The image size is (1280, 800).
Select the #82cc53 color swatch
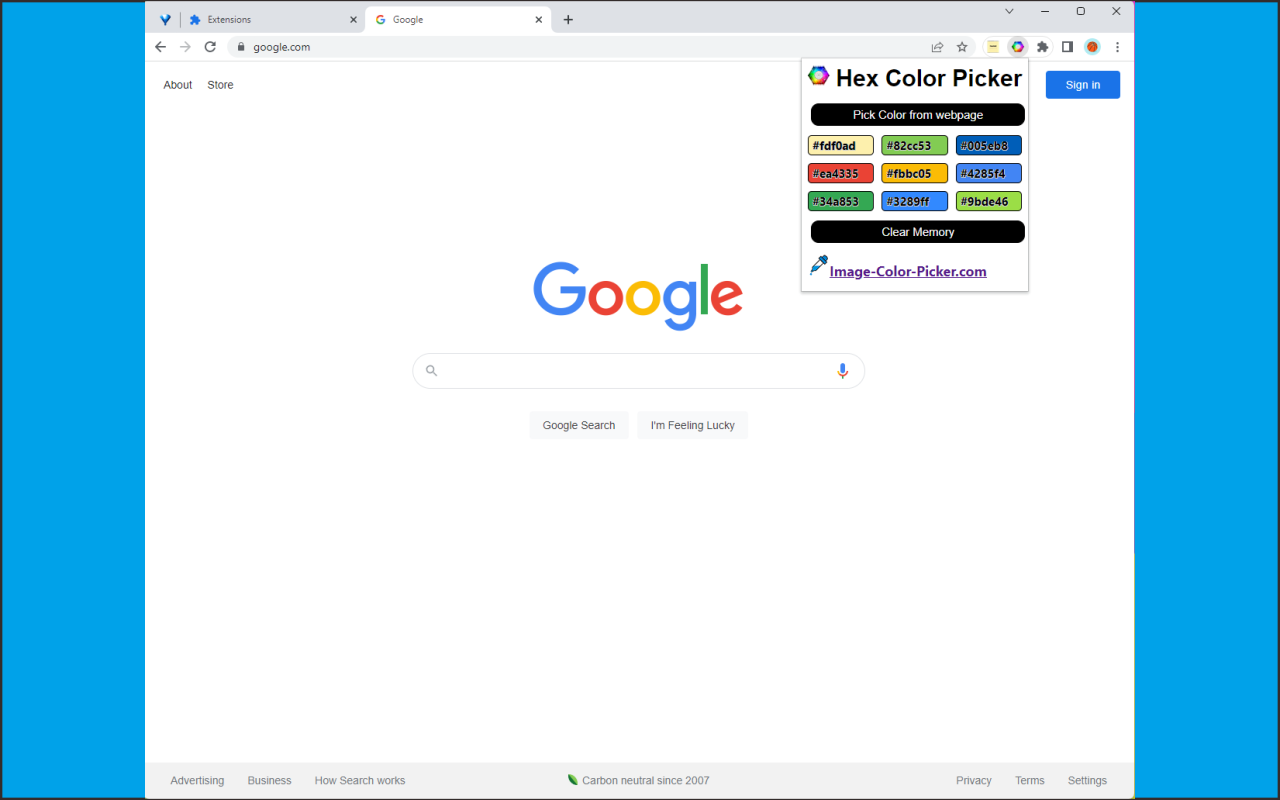[x=914, y=146]
